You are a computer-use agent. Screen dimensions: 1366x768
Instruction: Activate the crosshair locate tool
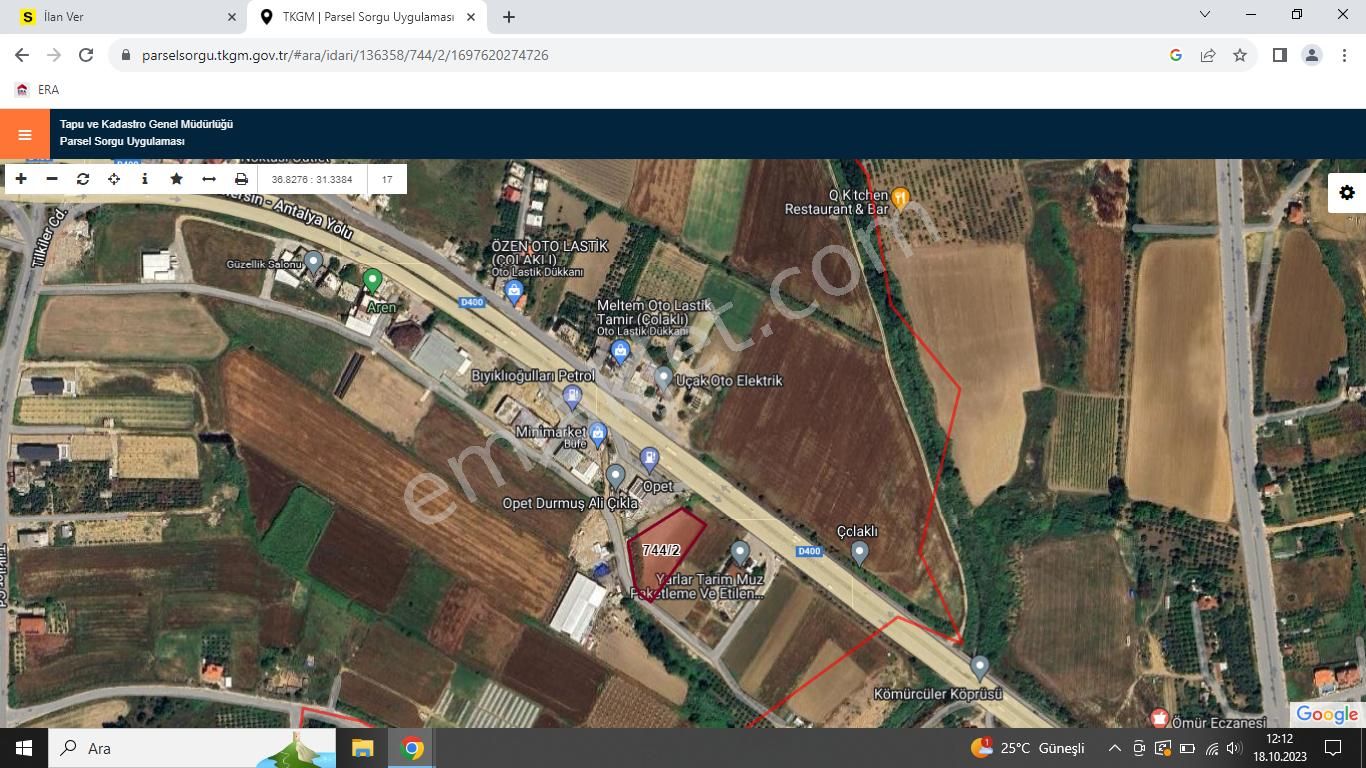pos(114,179)
